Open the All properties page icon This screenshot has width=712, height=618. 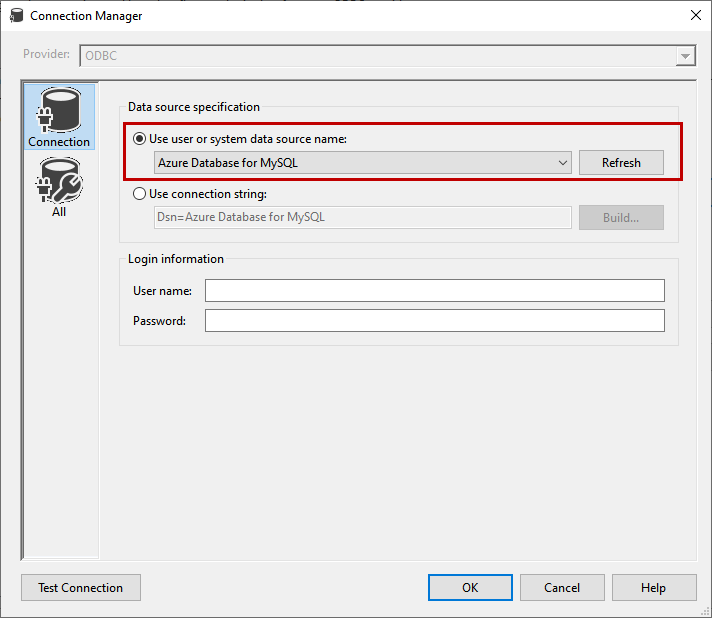[59, 187]
